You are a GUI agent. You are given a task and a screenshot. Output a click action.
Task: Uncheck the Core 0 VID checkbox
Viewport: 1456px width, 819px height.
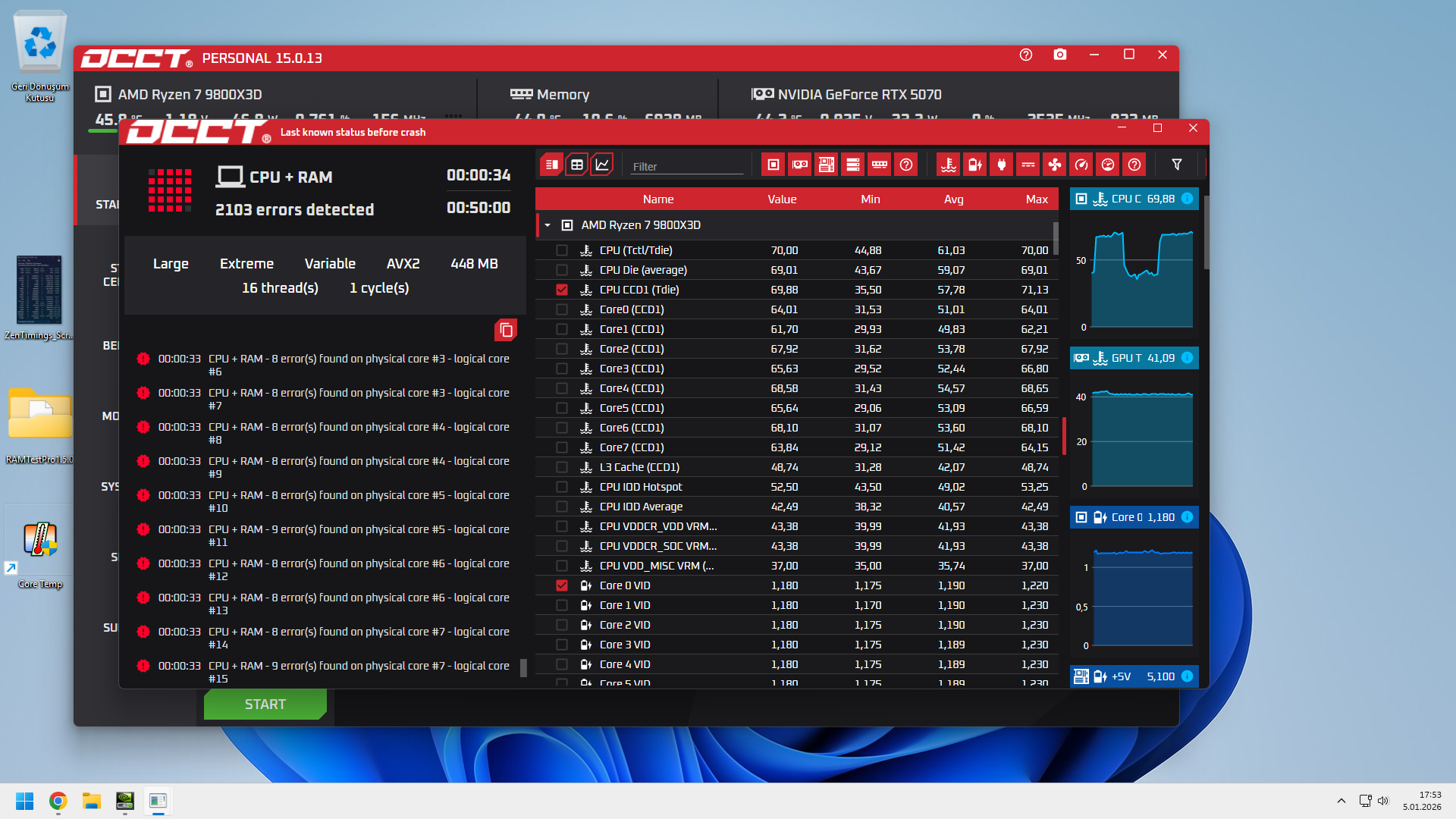pos(562,585)
